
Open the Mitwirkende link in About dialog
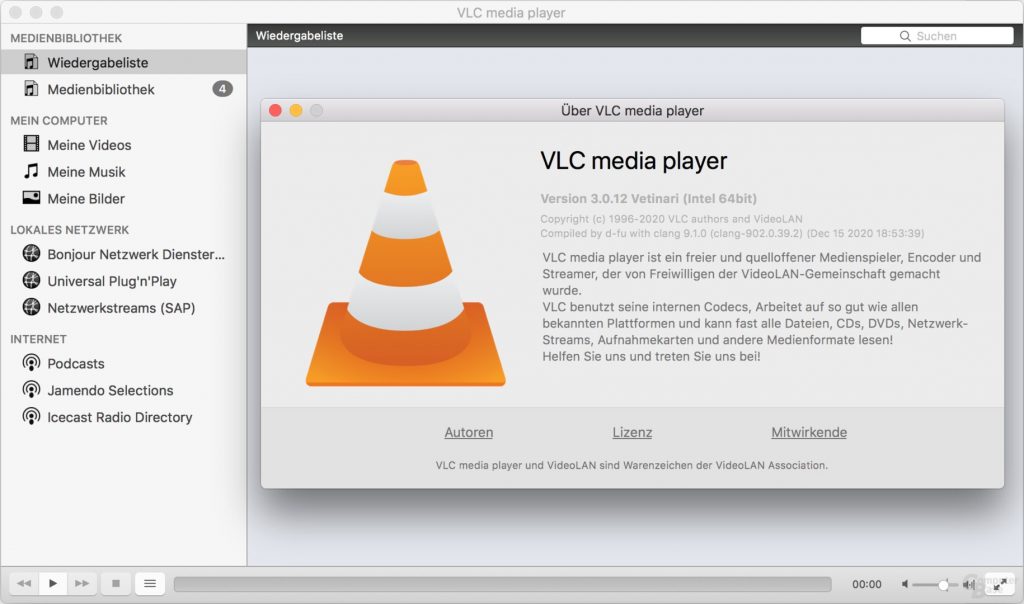(x=808, y=432)
